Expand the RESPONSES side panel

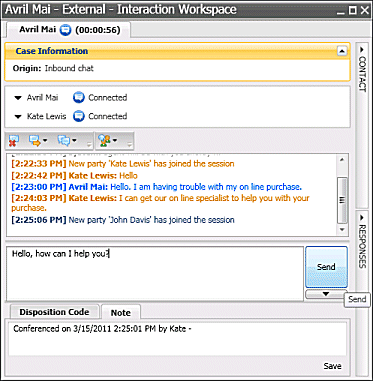point(362,241)
